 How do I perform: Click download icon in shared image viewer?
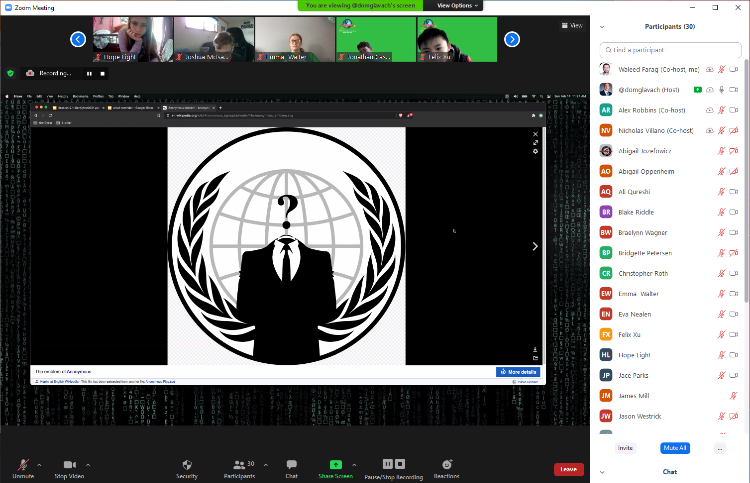[x=535, y=350]
